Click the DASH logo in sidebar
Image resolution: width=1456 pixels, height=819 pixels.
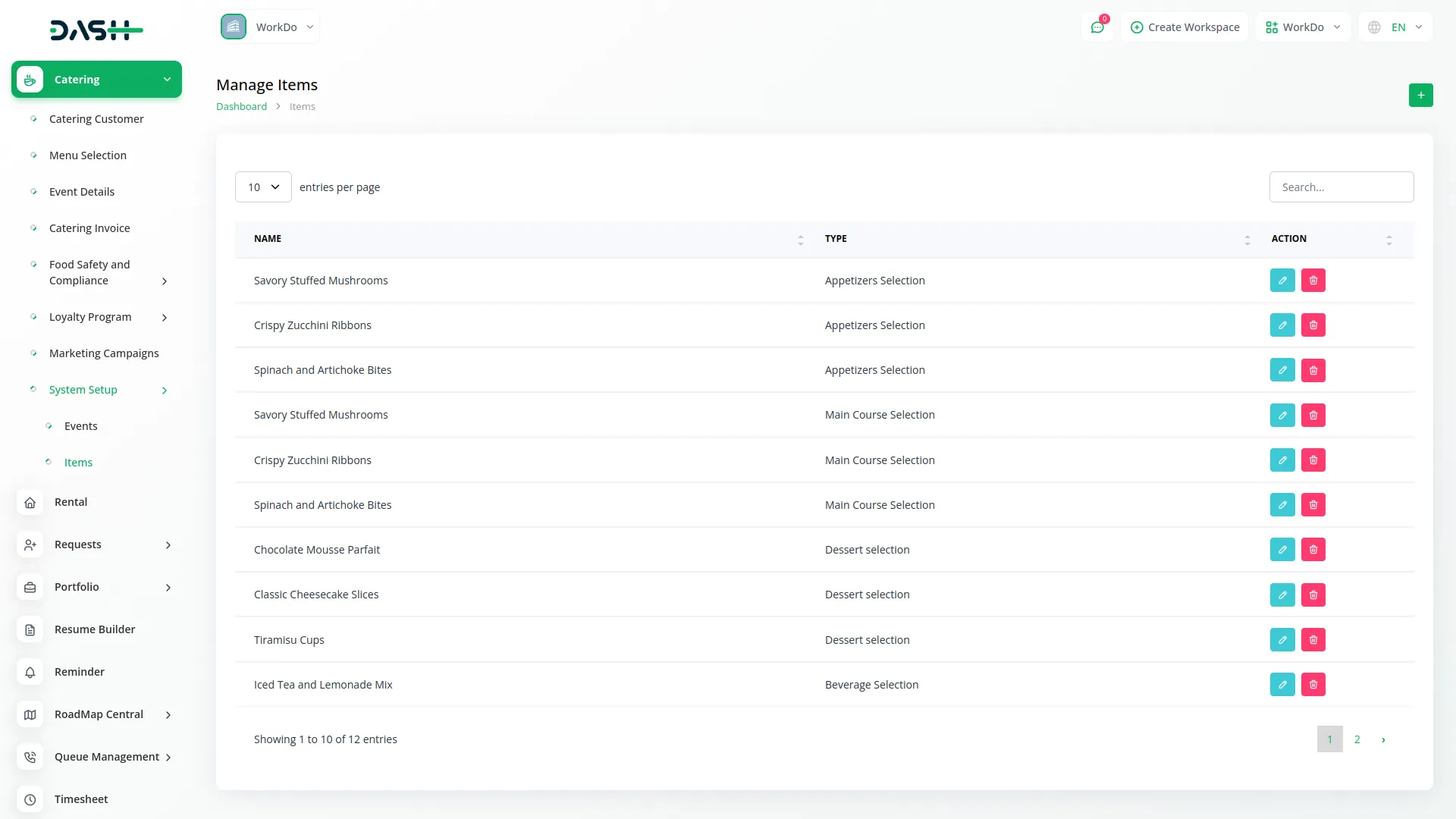click(x=96, y=30)
